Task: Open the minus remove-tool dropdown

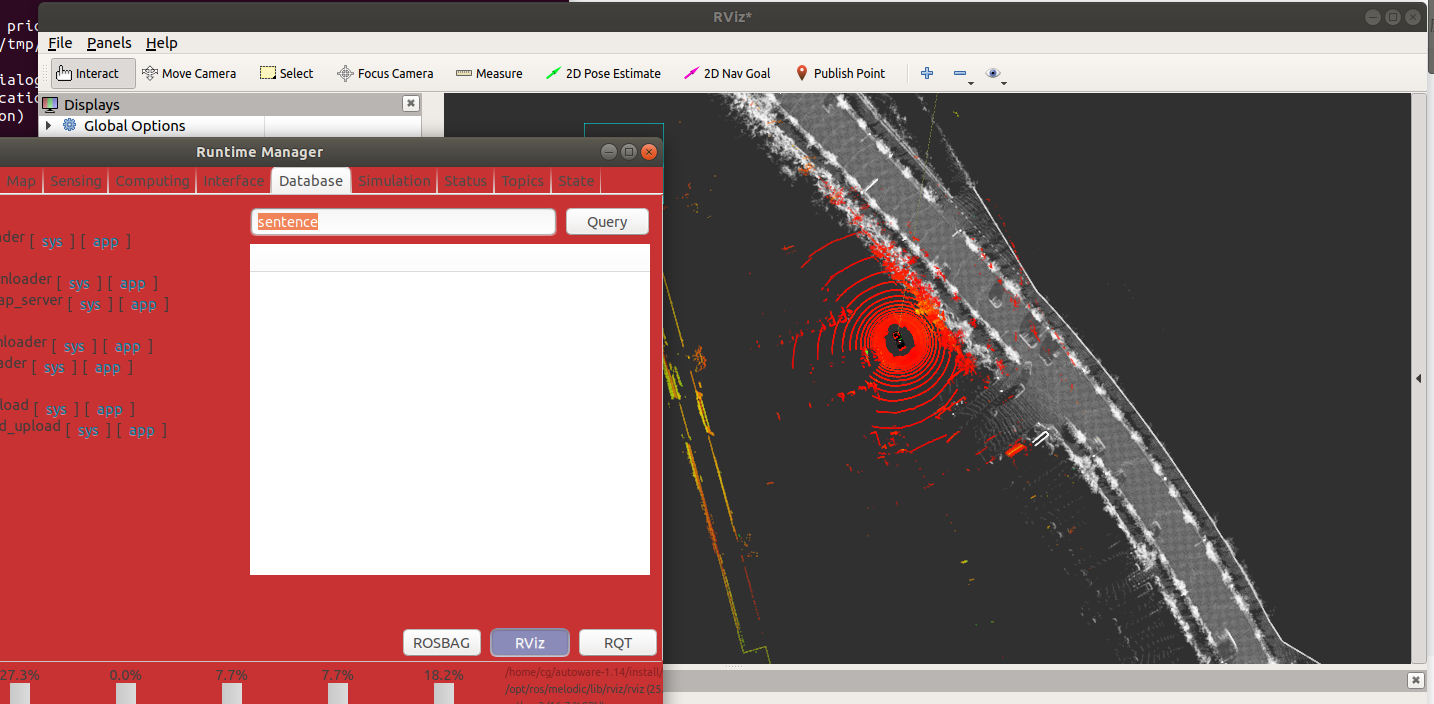Action: coord(962,74)
